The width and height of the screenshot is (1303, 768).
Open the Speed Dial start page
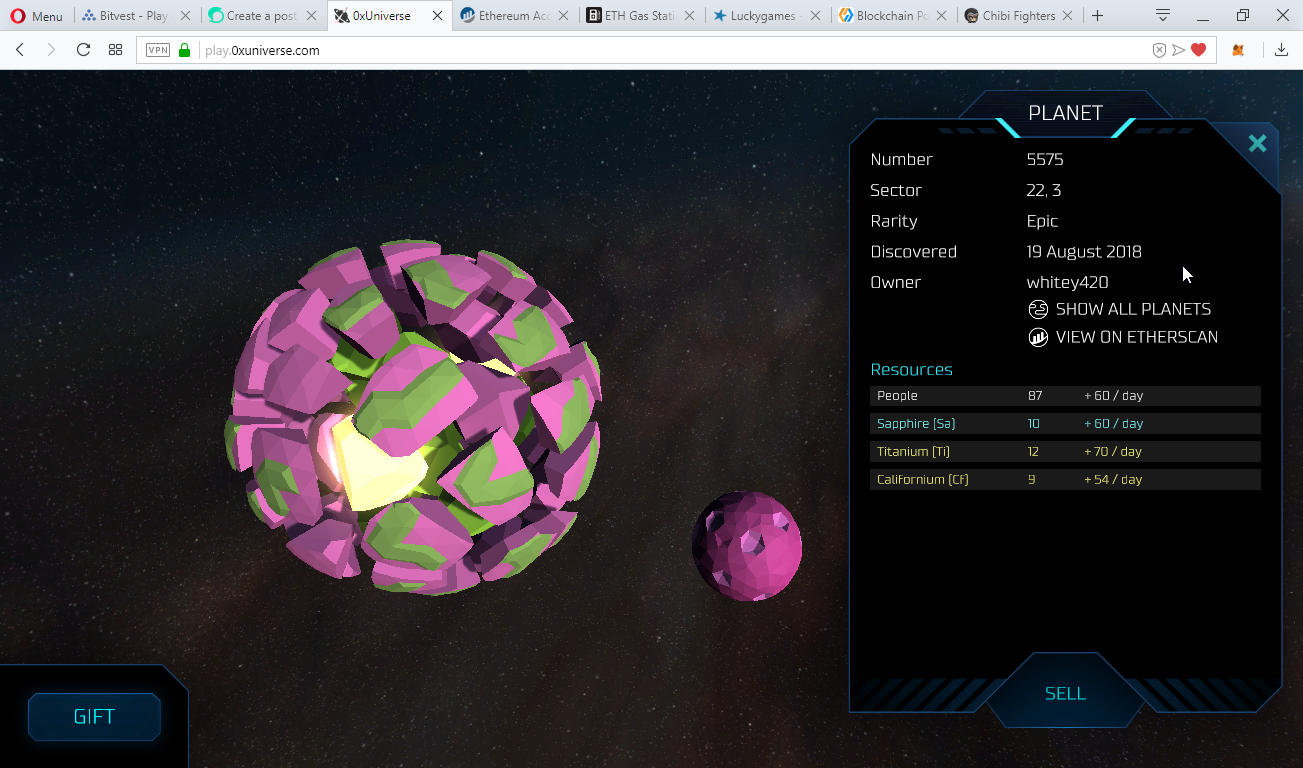tap(115, 50)
